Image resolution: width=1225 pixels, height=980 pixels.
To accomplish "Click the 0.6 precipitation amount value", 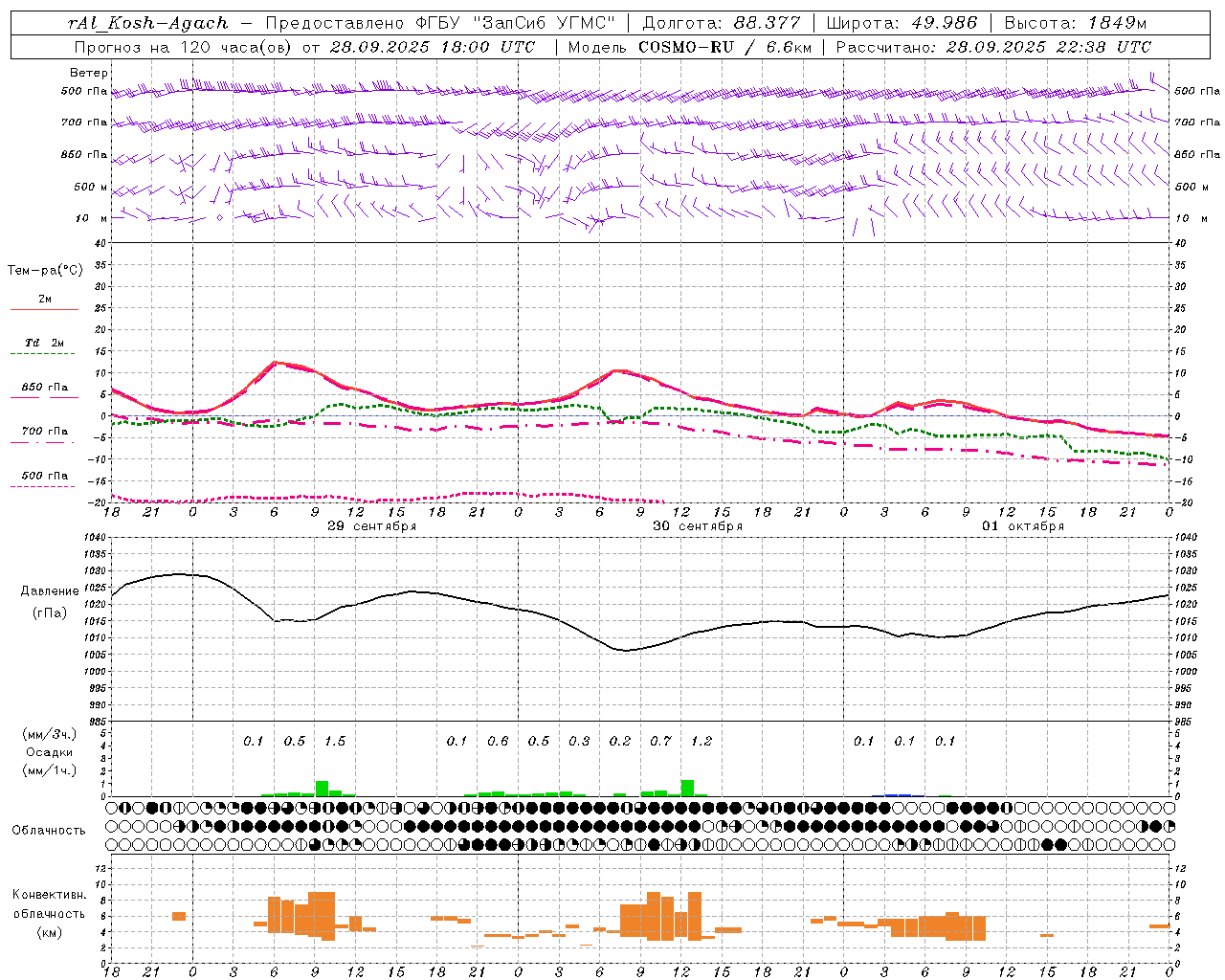I will point(498,741).
